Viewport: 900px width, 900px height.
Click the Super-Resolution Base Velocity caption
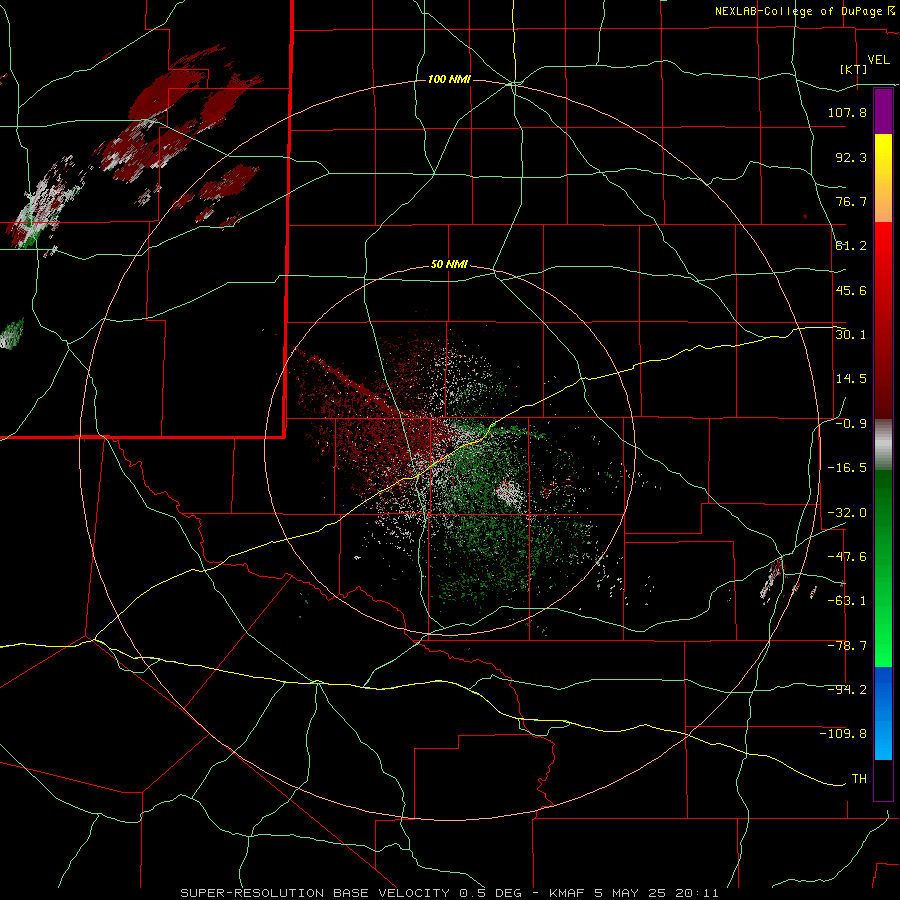pos(449,893)
